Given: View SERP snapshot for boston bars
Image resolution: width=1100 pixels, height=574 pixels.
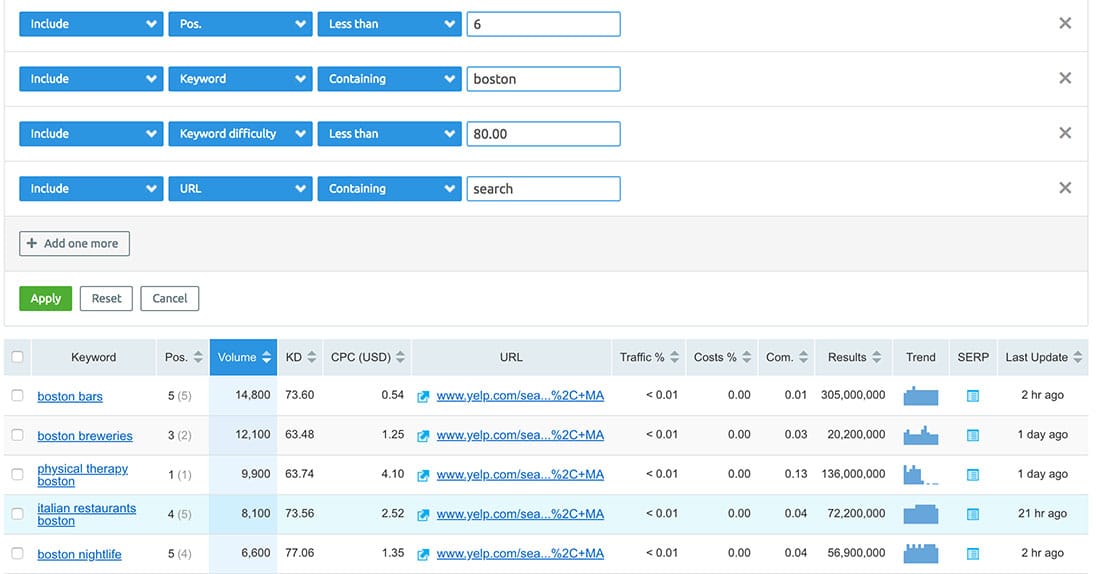Looking at the screenshot, I should pyautogui.click(x=972, y=396).
